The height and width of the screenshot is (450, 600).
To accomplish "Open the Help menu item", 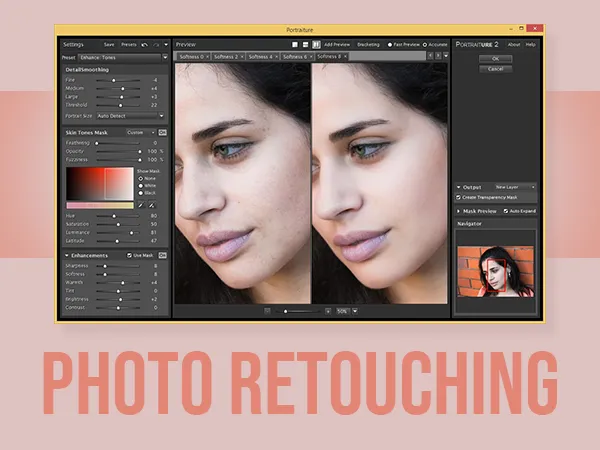I will 530,45.
